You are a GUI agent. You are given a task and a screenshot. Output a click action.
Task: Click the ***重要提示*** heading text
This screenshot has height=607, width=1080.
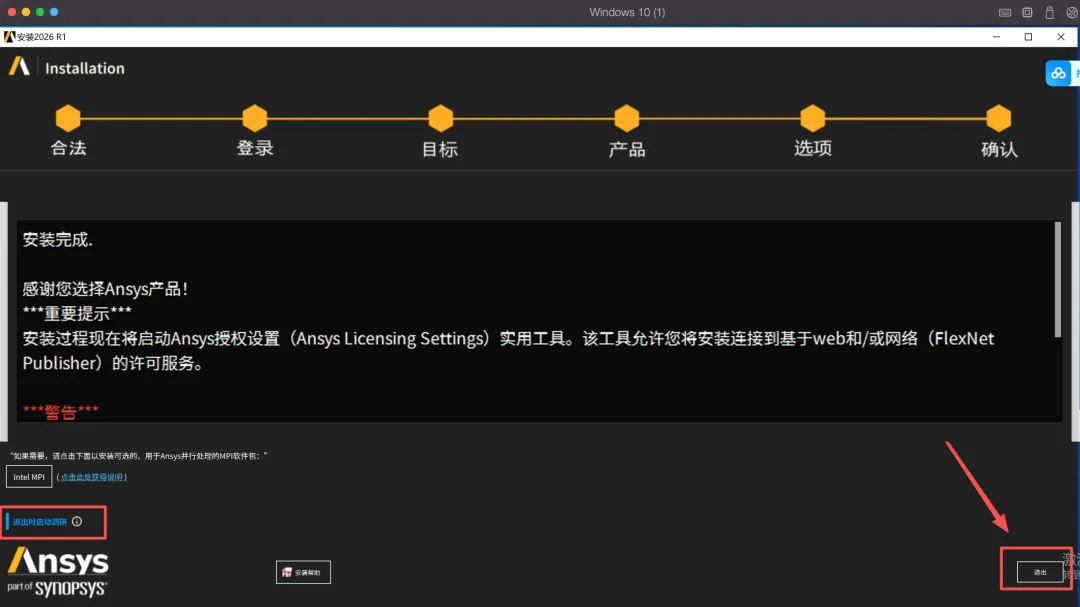[77, 313]
